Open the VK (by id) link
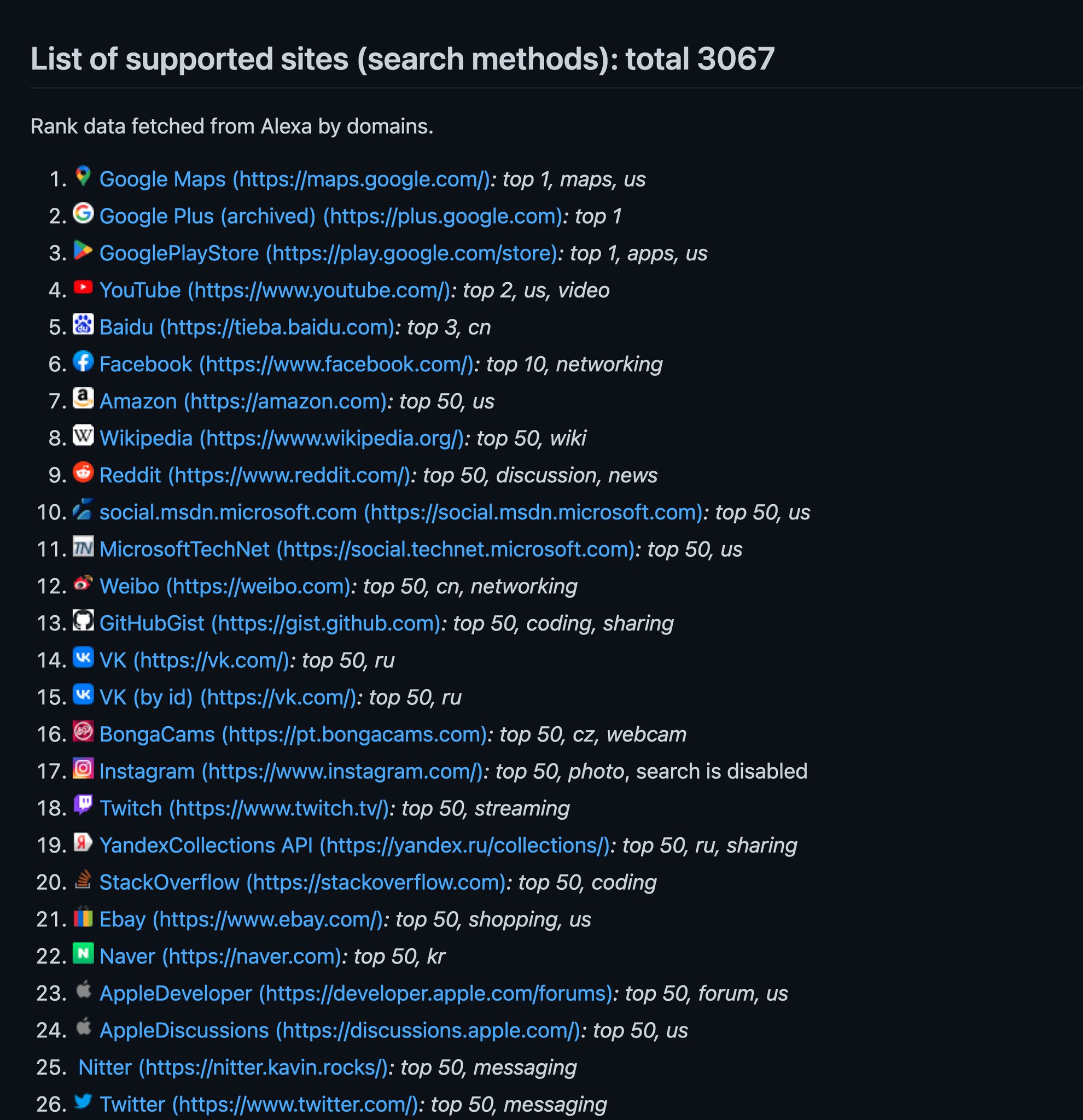This screenshot has height=1120, width=1083. (x=228, y=697)
